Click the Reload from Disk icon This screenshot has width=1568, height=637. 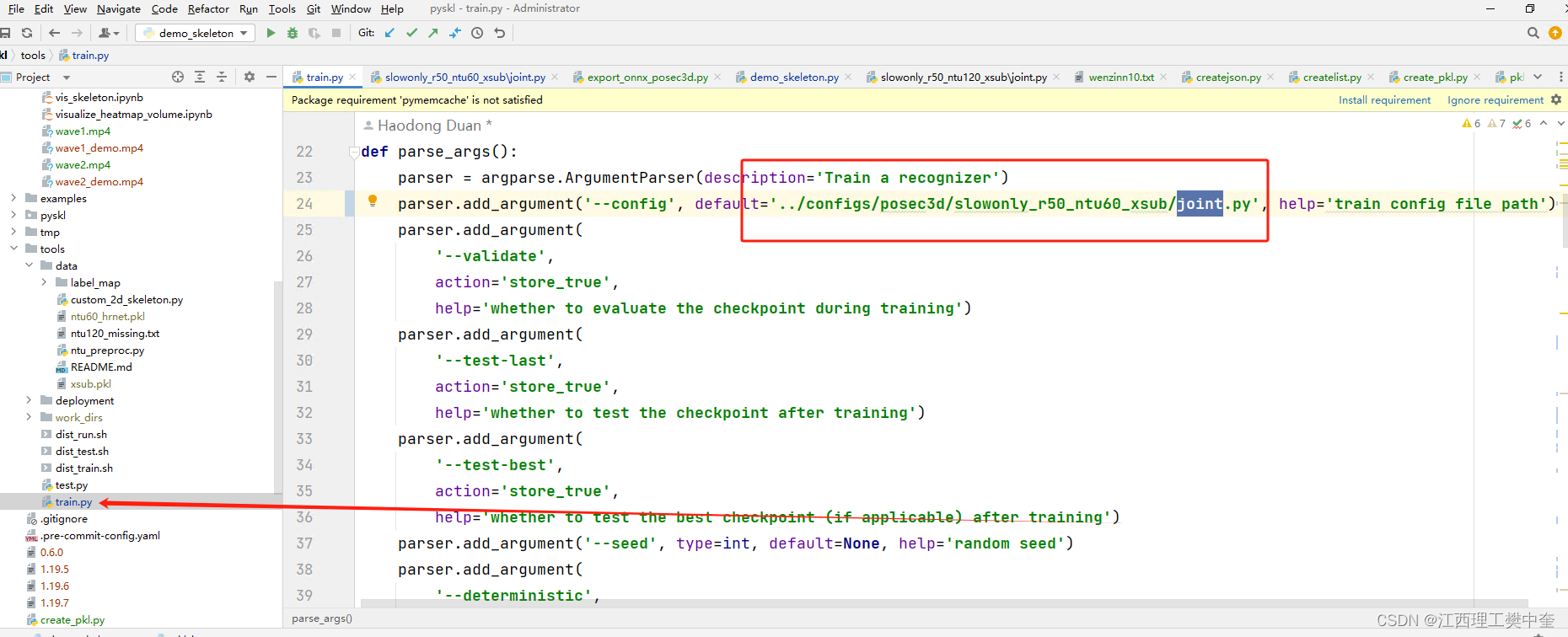[x=27, y=33]
